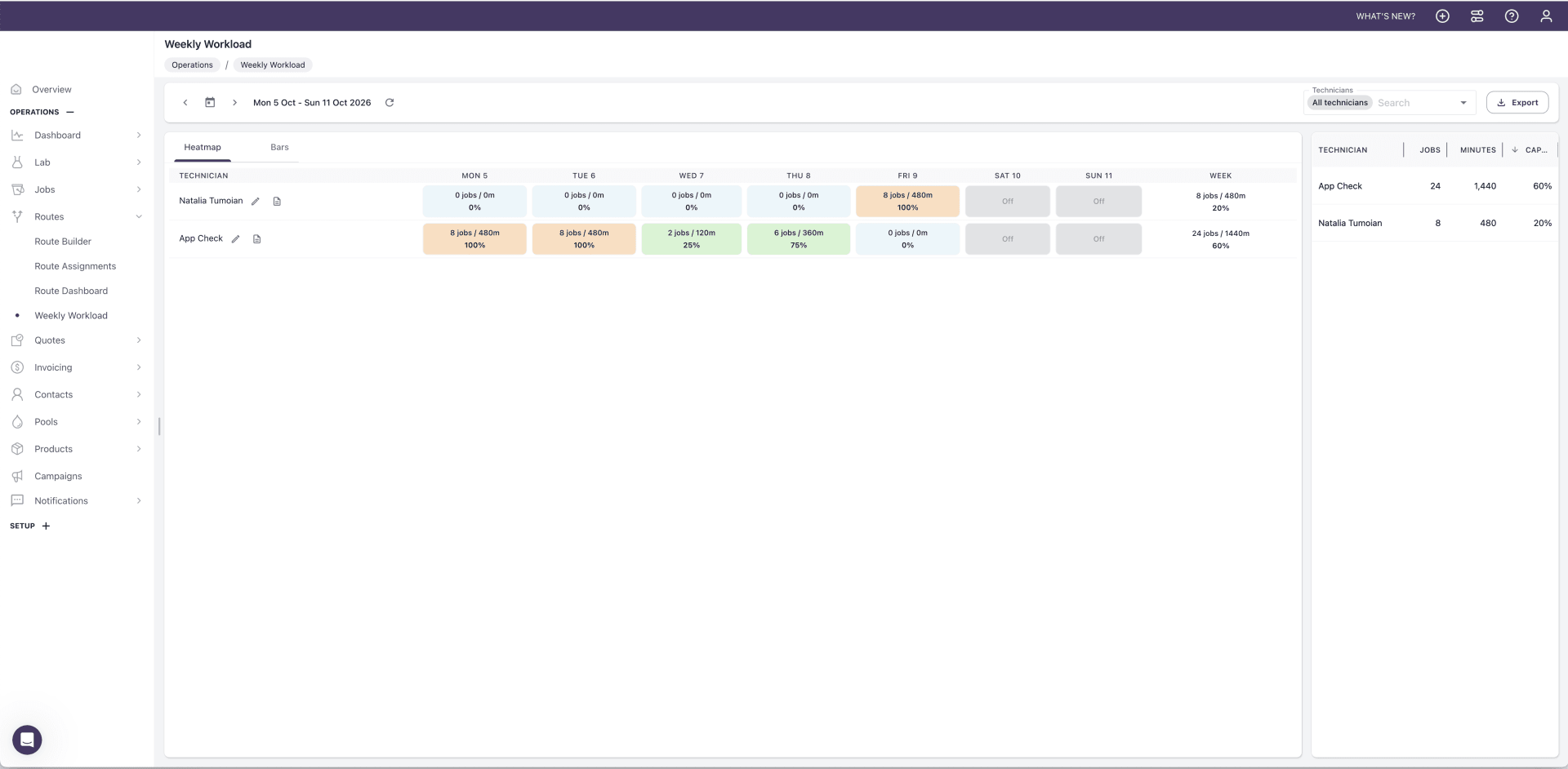Click WHAT'S NEW? link
This screenshot has height=769, width=1568.
[x=1386, y=16]
